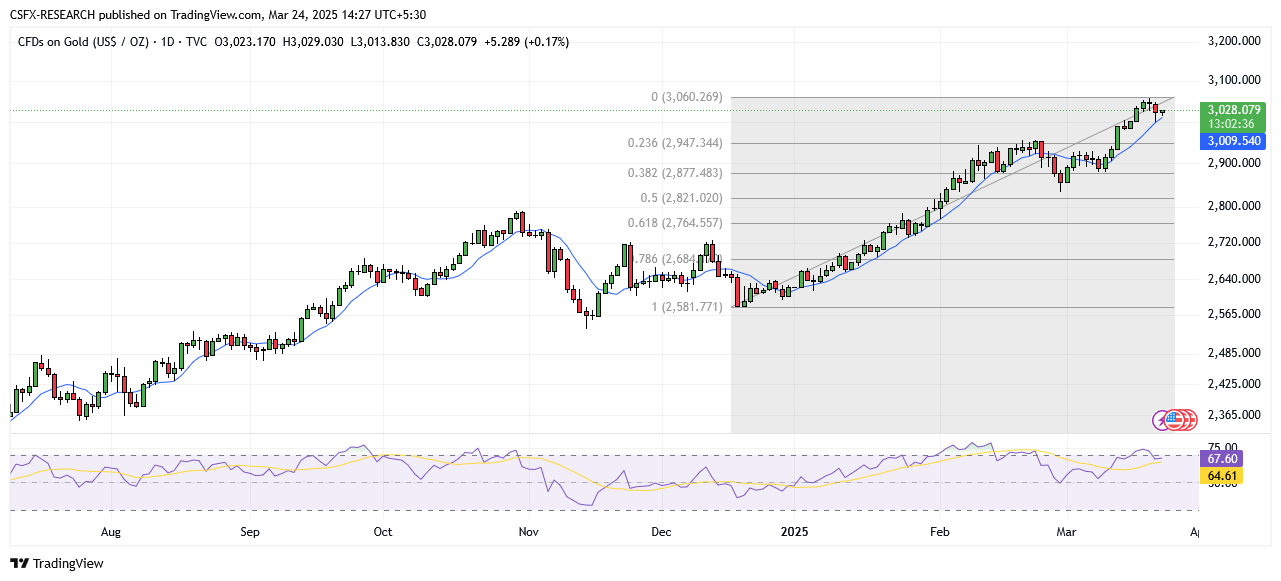
Task: Click the 2,640.000 price axis label
Action: point(1232,279)
